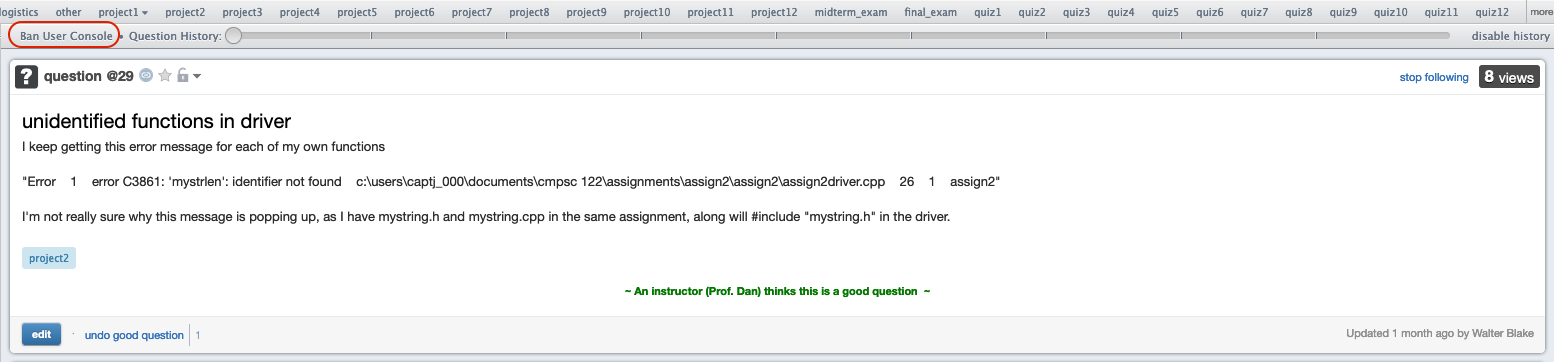Click the 8 views counter badge

[1509, 77]
